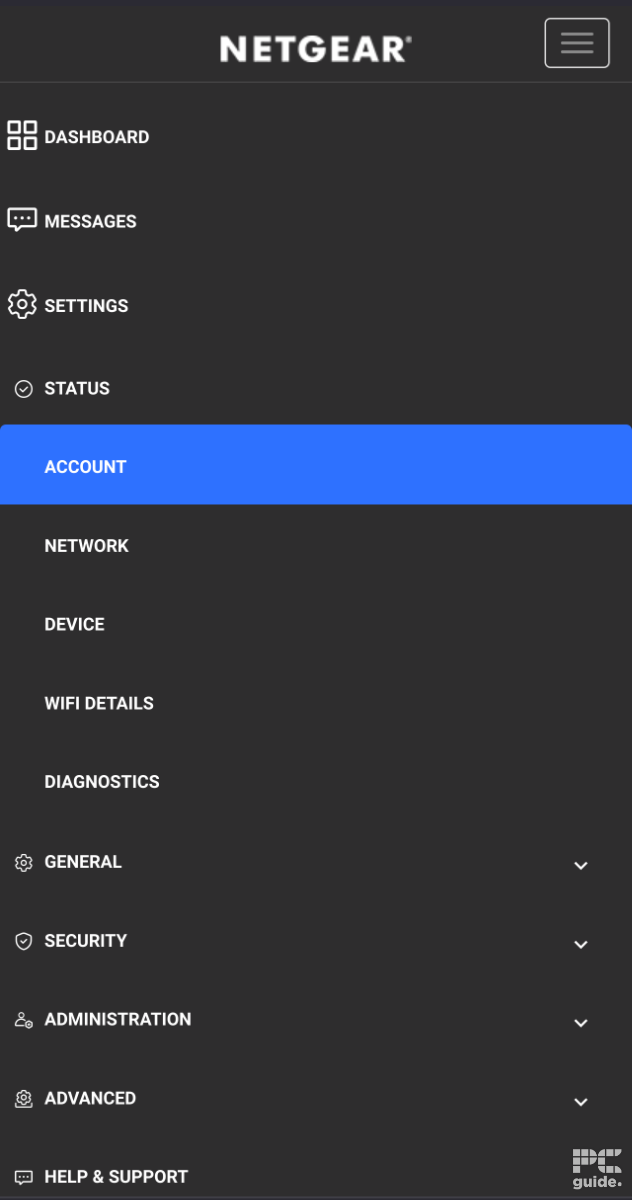This screenshot has height=1200, width=632.
Task: Expand the Advanced section chevron
Action: [x=581, y=1102]
